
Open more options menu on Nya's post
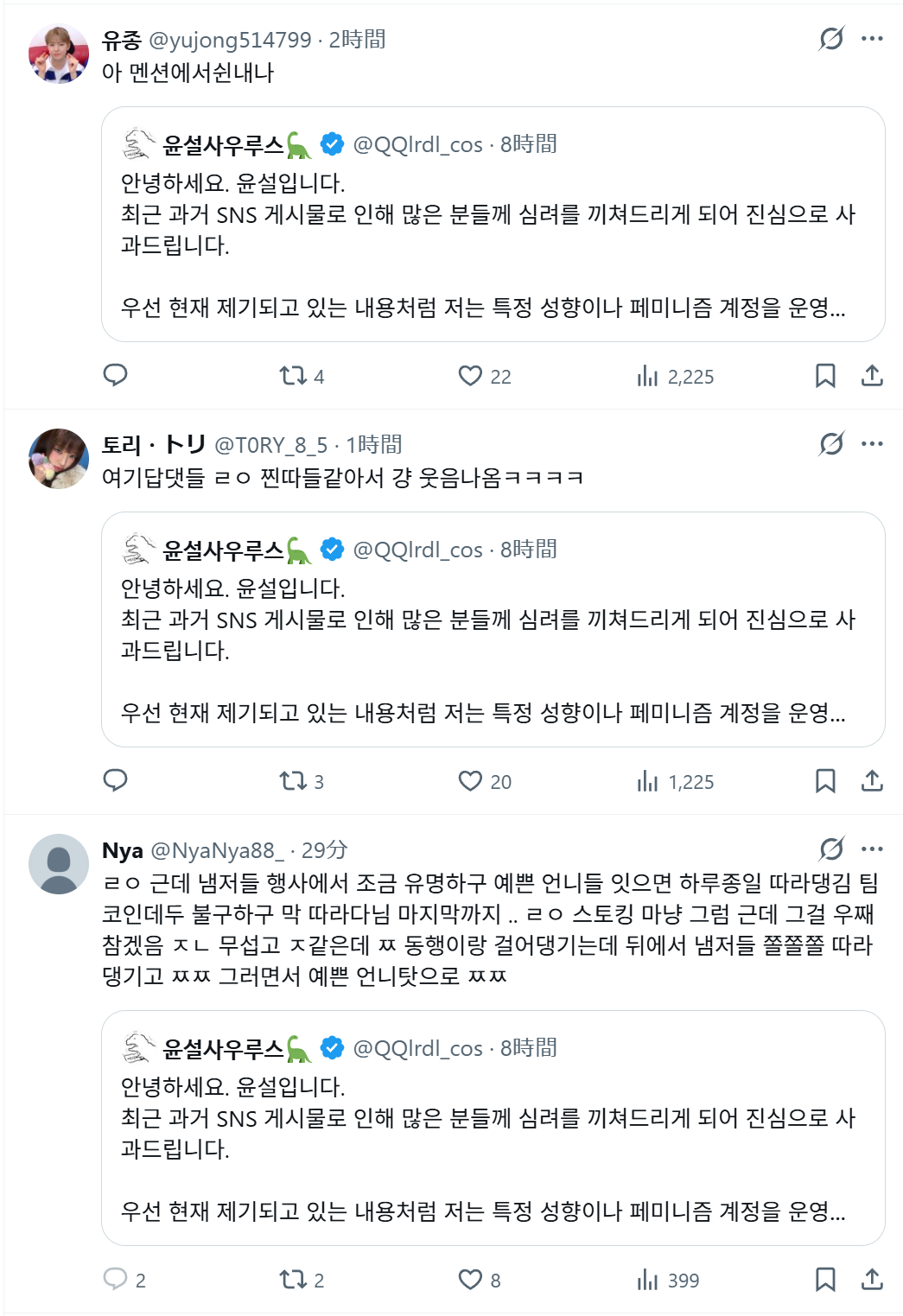872,849
